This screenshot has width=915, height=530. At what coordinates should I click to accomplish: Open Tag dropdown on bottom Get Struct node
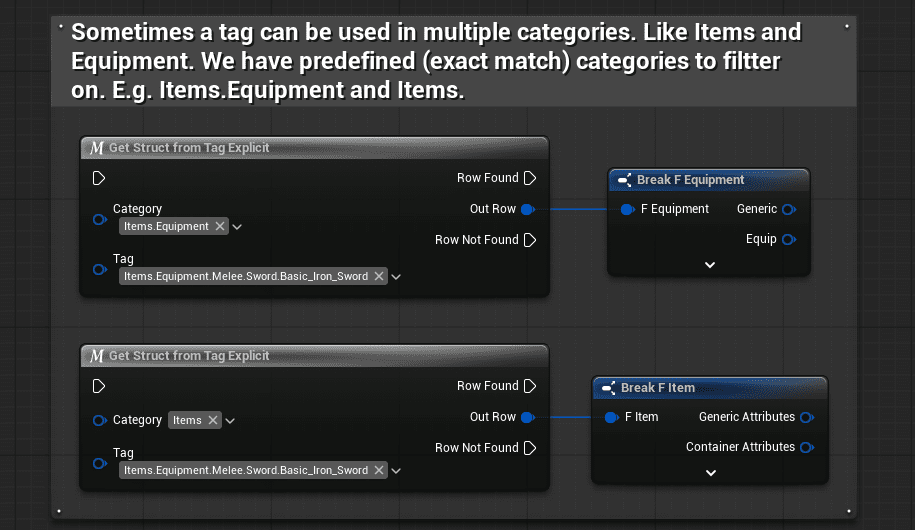point(396,470)
